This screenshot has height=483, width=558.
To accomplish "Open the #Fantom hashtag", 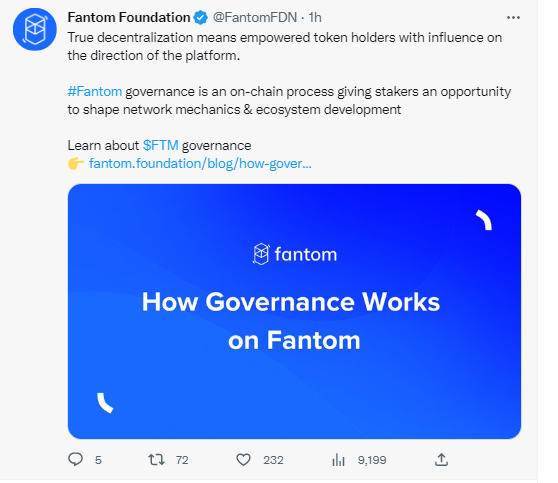I will 95,91.
